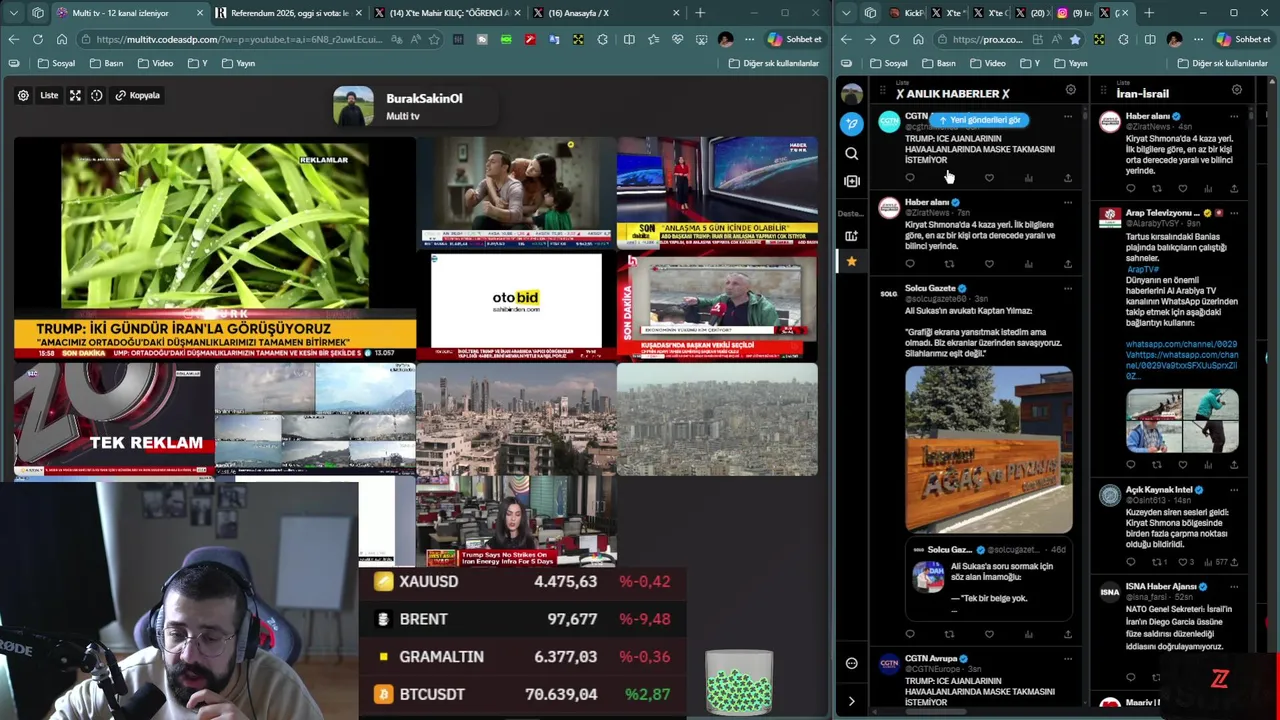This screenshot has width=1280, height=720.
Task: Share the CGTN Trump ICE post
Action: point(1068,178)
